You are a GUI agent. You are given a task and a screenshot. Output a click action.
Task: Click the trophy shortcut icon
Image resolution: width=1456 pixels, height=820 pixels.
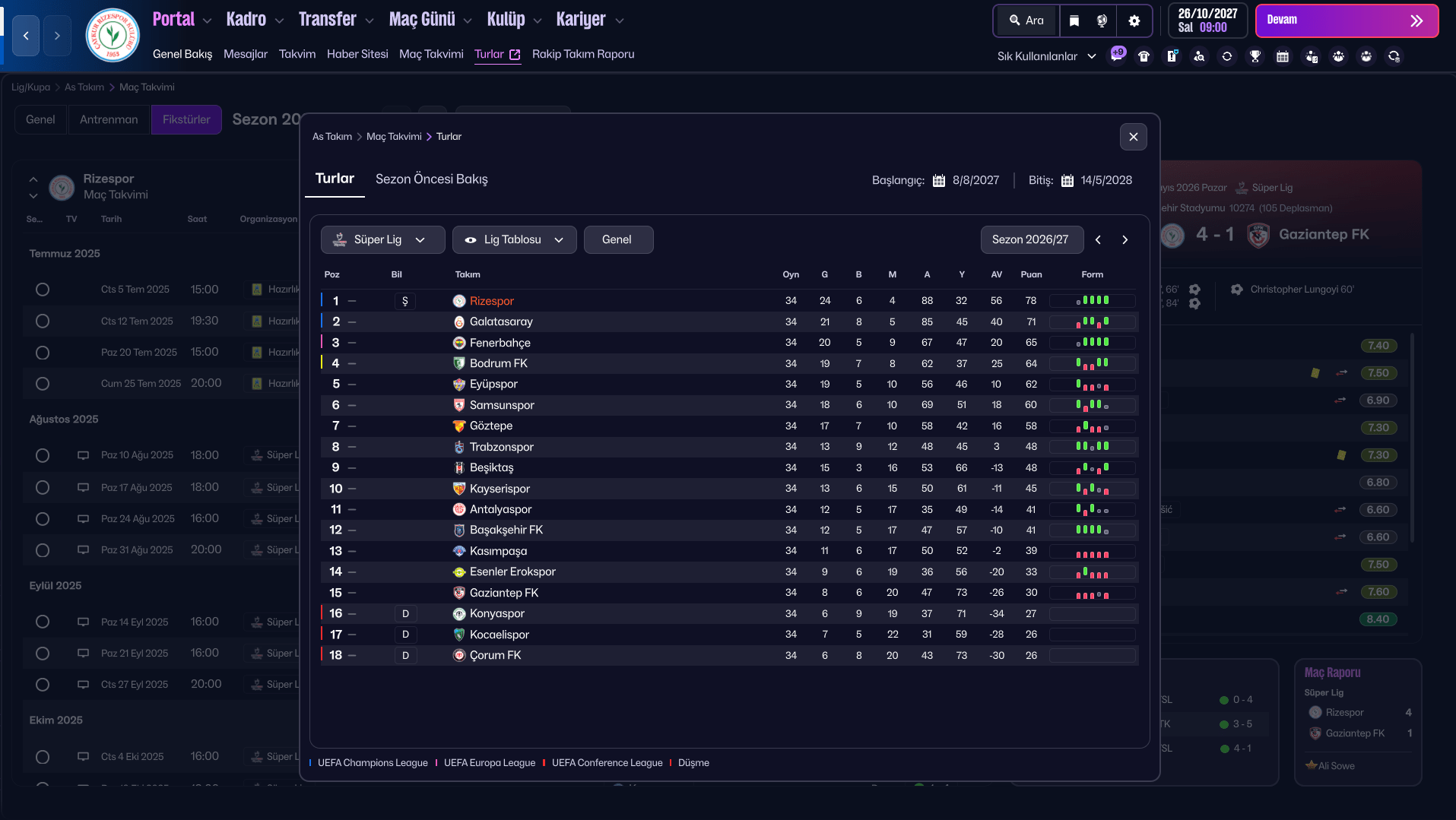(x=1255, y=56)
